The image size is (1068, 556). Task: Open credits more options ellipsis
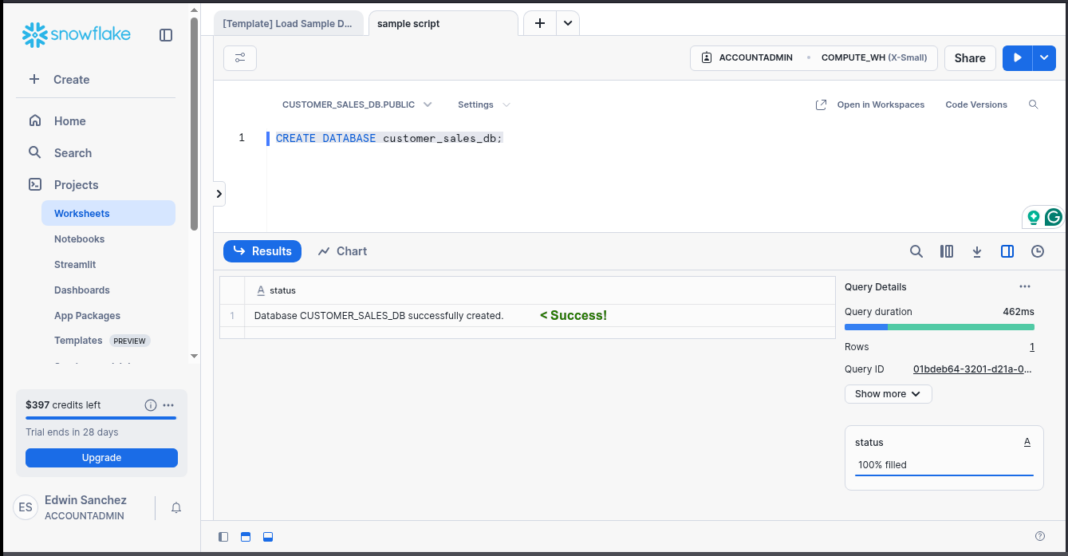(x=168, y=405)
